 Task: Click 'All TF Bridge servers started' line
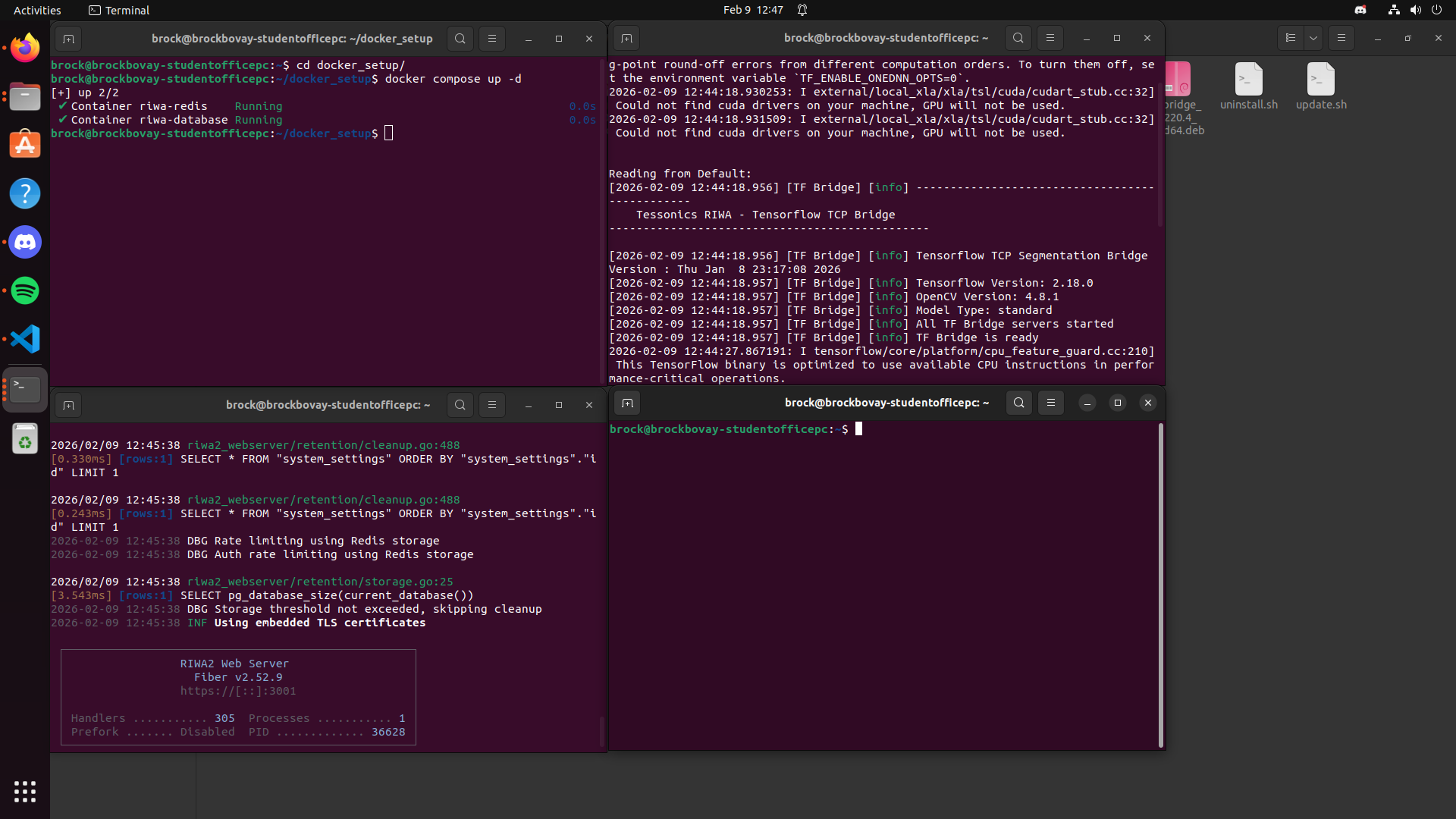pos(1015,324)
